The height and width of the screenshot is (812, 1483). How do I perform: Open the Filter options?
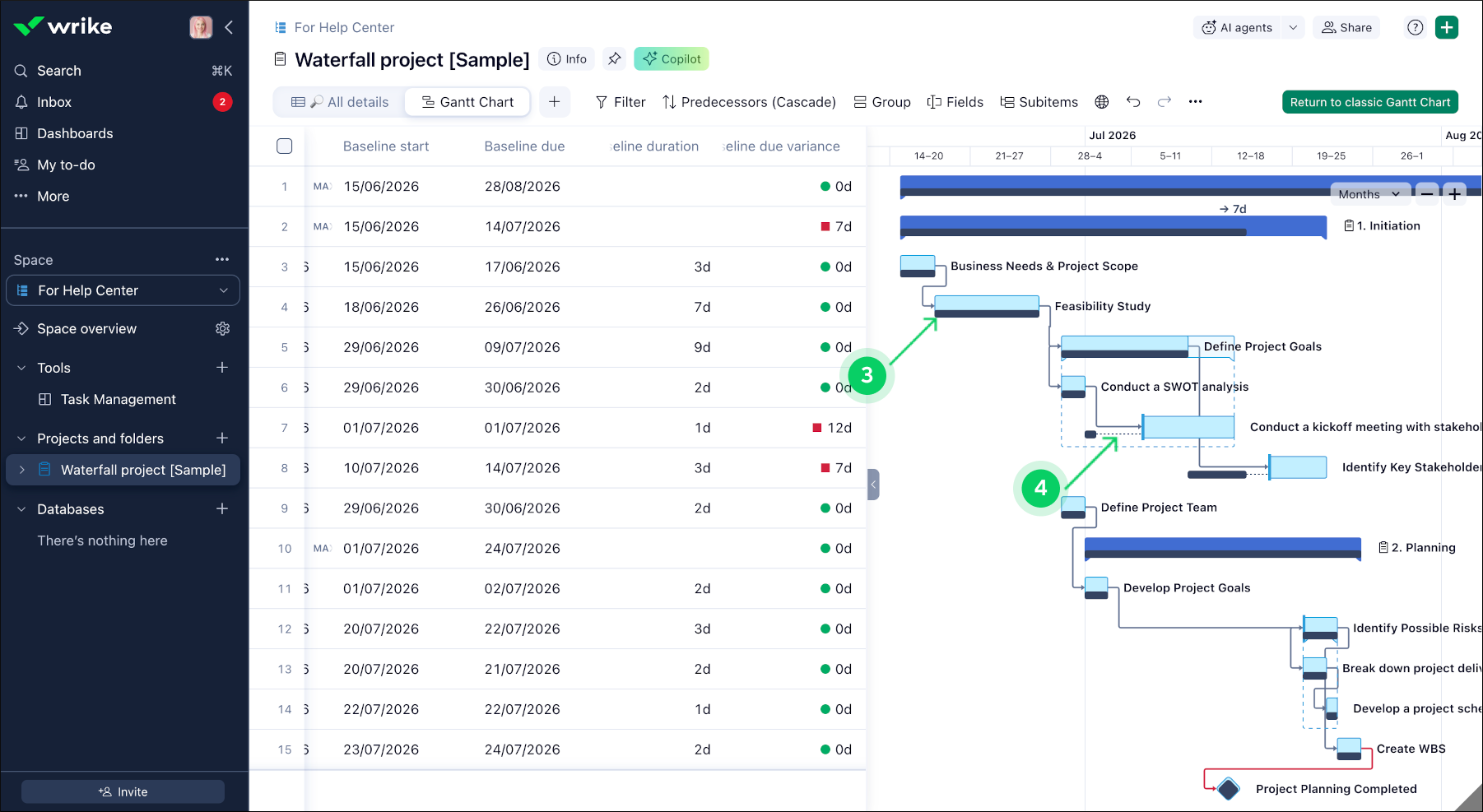(621, 102)
